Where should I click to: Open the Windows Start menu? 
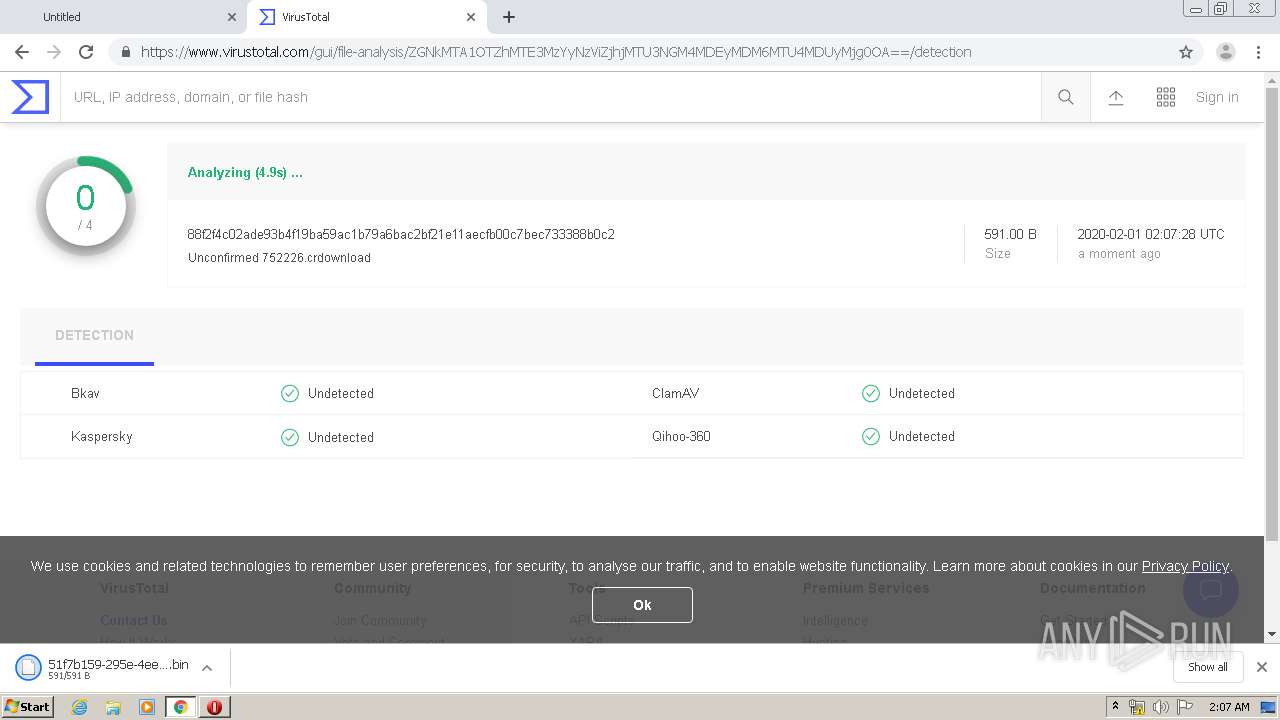click(x=28, y=707)
